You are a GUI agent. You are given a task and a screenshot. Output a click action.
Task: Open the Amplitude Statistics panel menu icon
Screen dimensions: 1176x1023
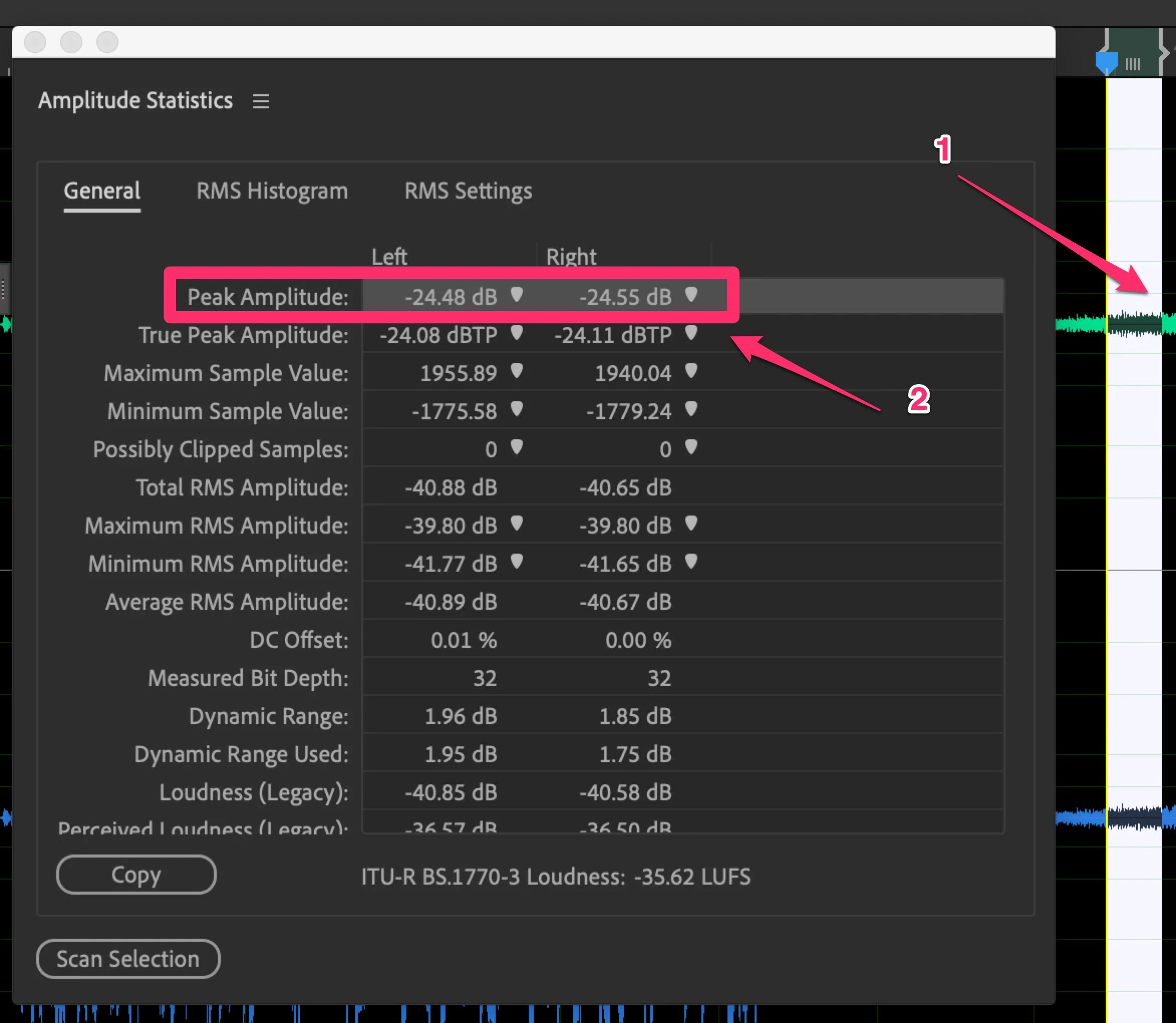[260, 102]
